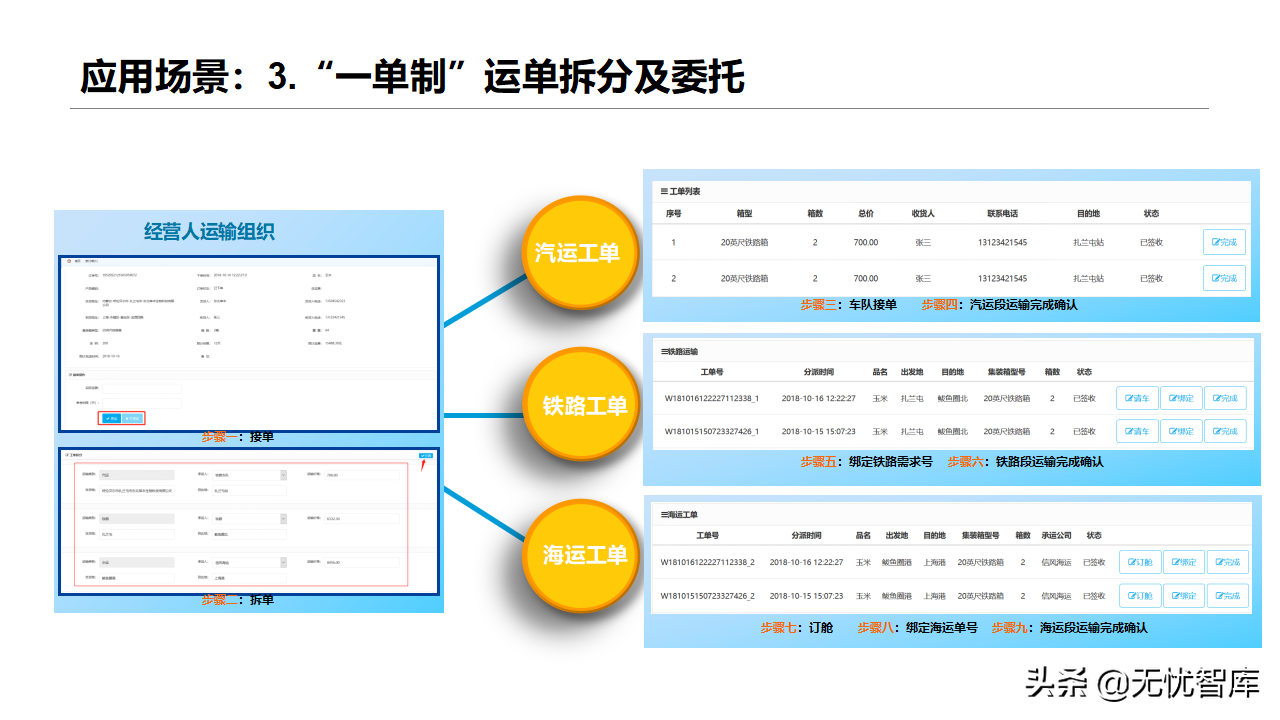Screen dimensions: 1280x720
Task: Click the 集装箱型号 header in 海运工单 table
Action: 980,535
